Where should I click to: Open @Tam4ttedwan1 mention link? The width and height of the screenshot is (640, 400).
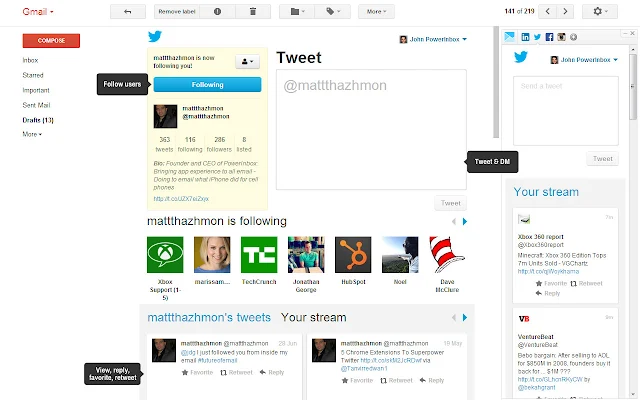tap(364, 369)
